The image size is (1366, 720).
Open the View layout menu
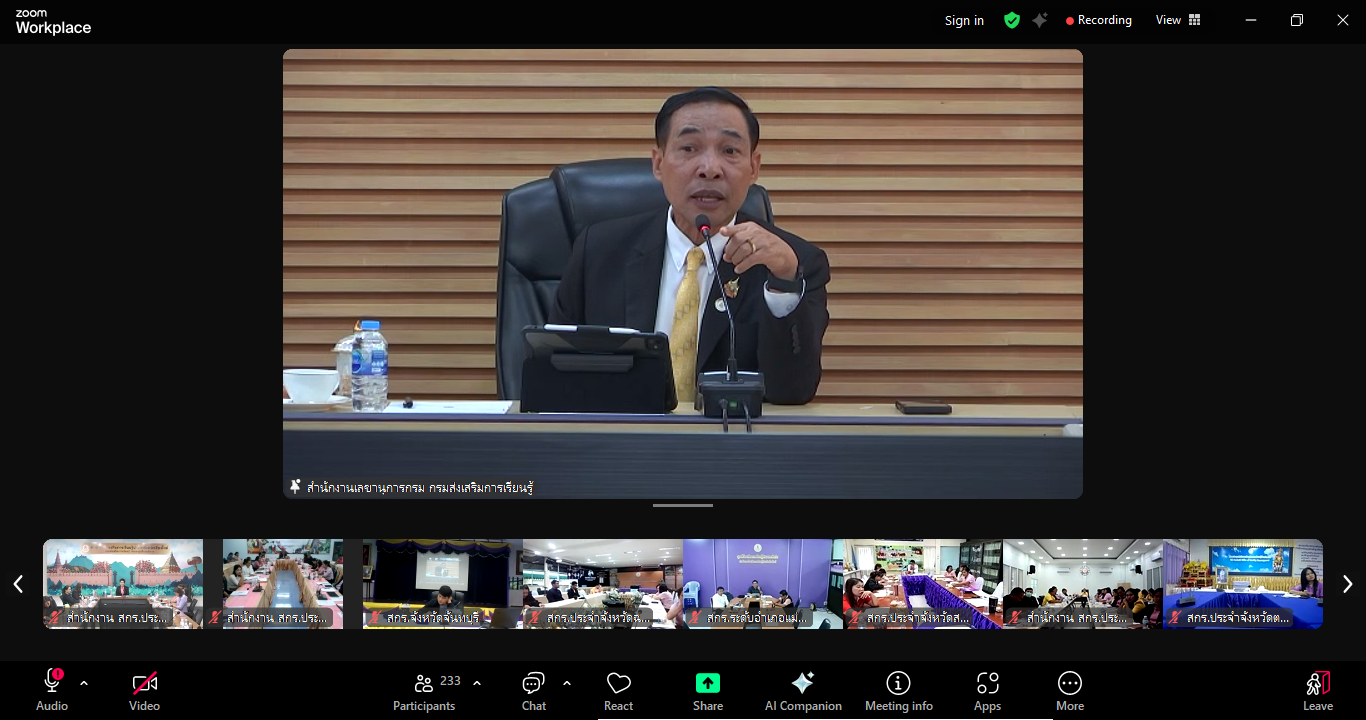1178,20
